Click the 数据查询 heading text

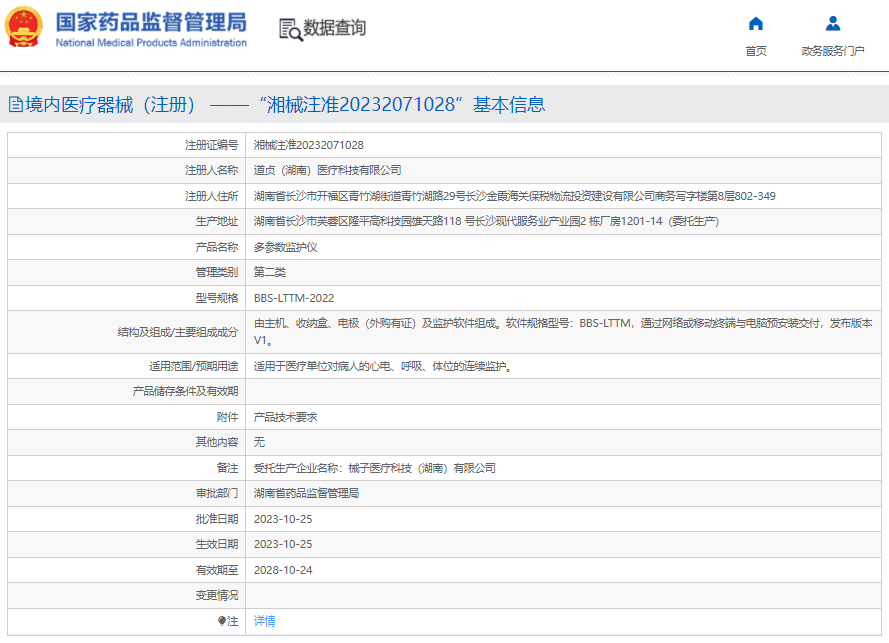click(x=335, y=27)
